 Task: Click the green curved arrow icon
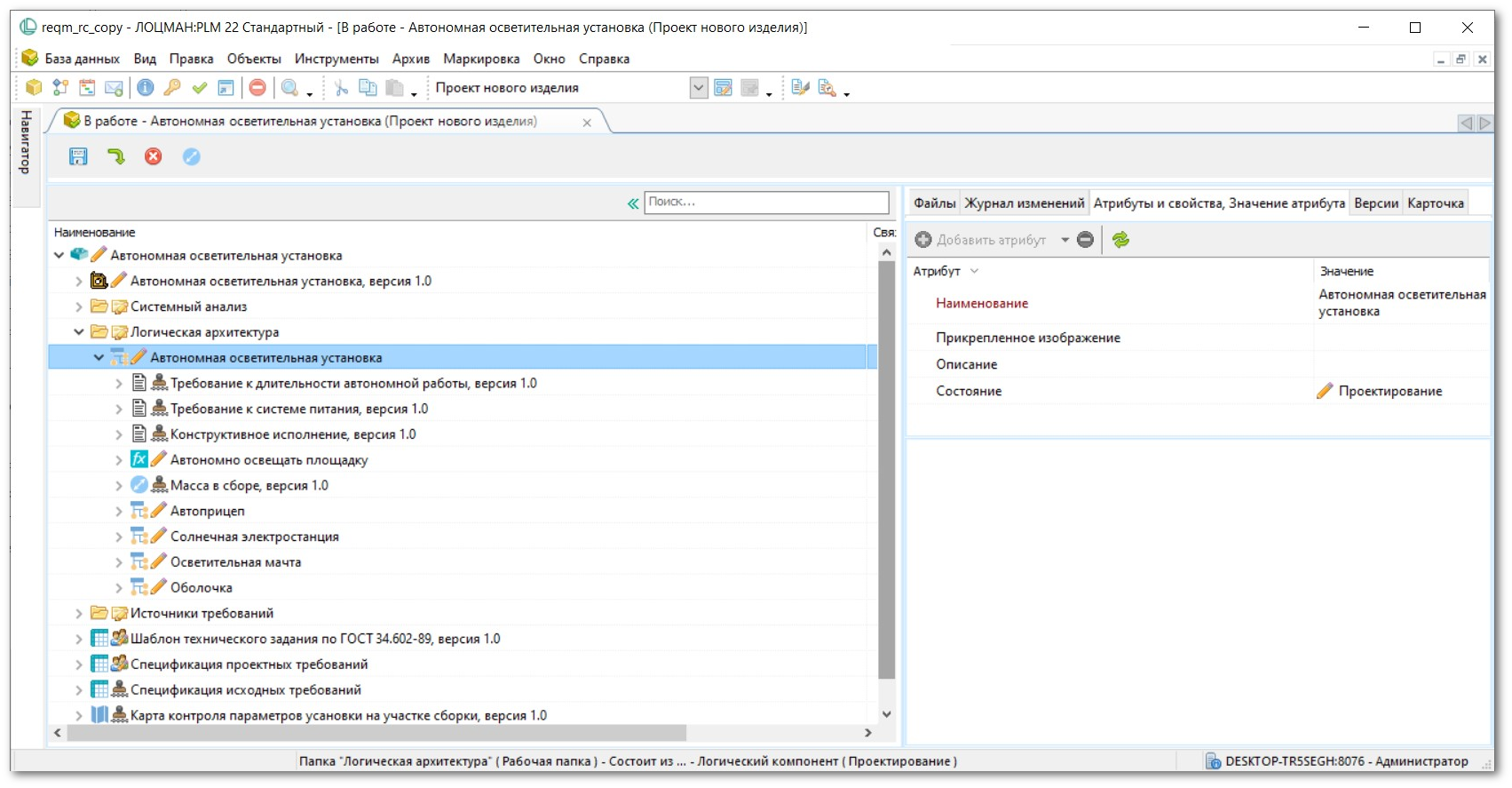point(116,157)
